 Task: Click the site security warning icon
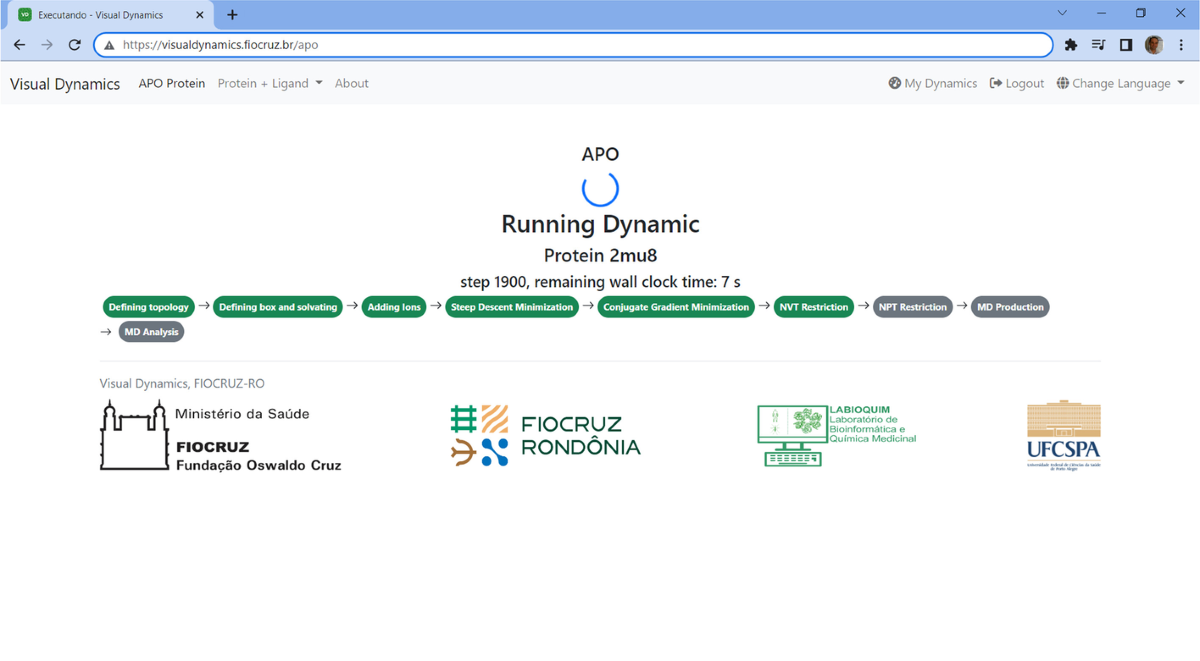(x=110, y=45)
